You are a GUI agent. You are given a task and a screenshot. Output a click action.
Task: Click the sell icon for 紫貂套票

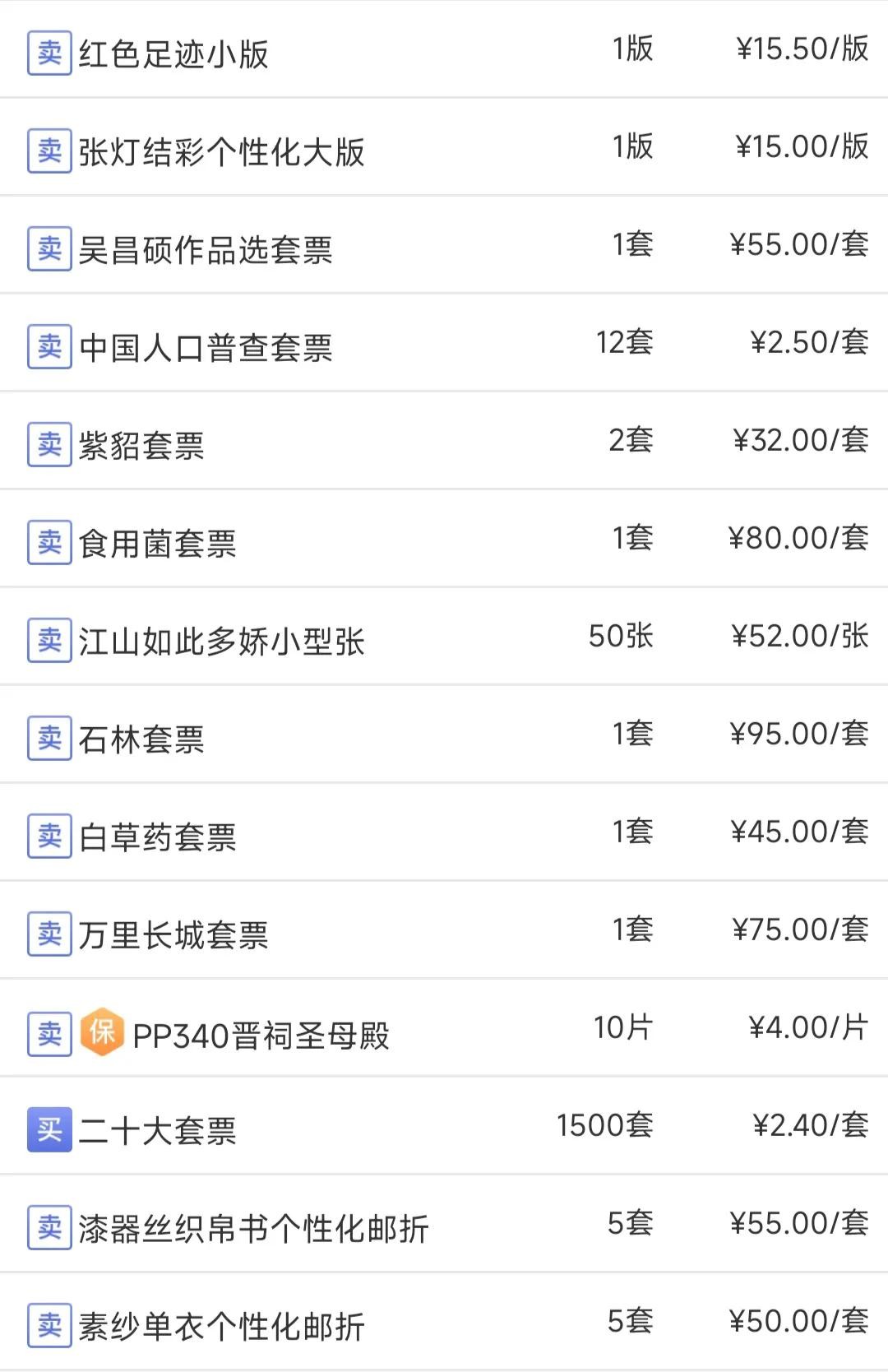point(49,445)
